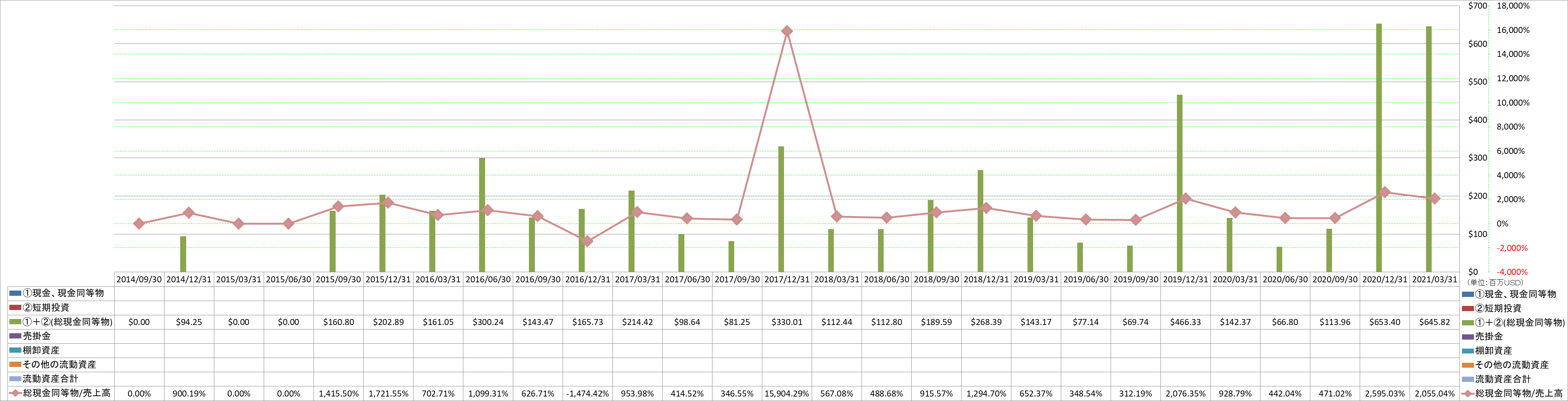This screenshot has width=1568, height=401.
Task: Click the green bar for 2016/06/30
Action: click(x=482, y=215)
